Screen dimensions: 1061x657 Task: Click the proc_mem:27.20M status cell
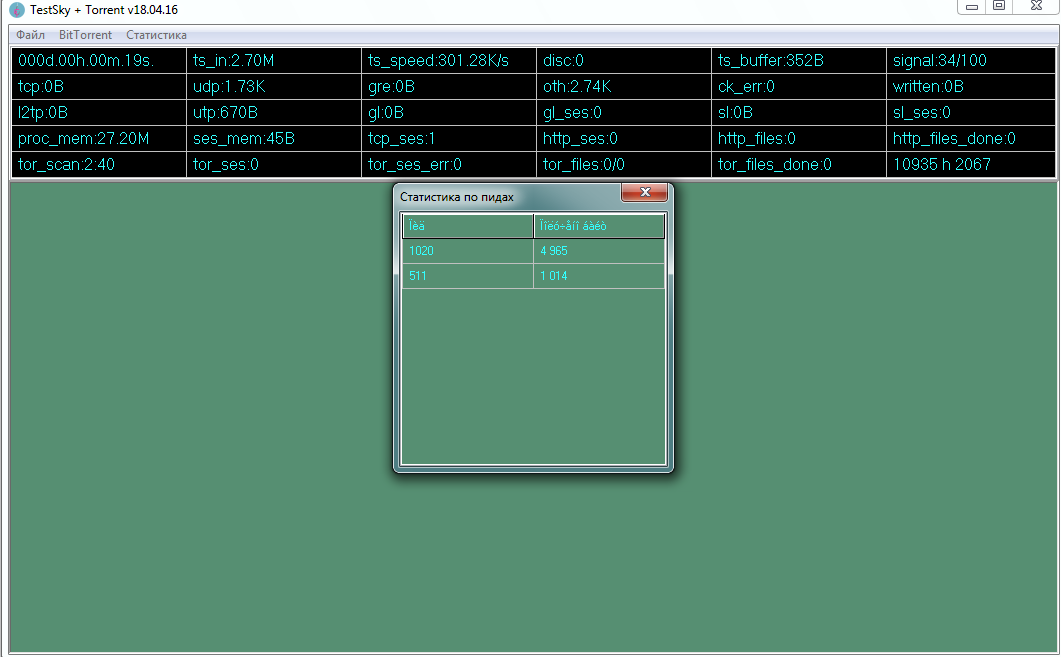(x=98, y=139)
